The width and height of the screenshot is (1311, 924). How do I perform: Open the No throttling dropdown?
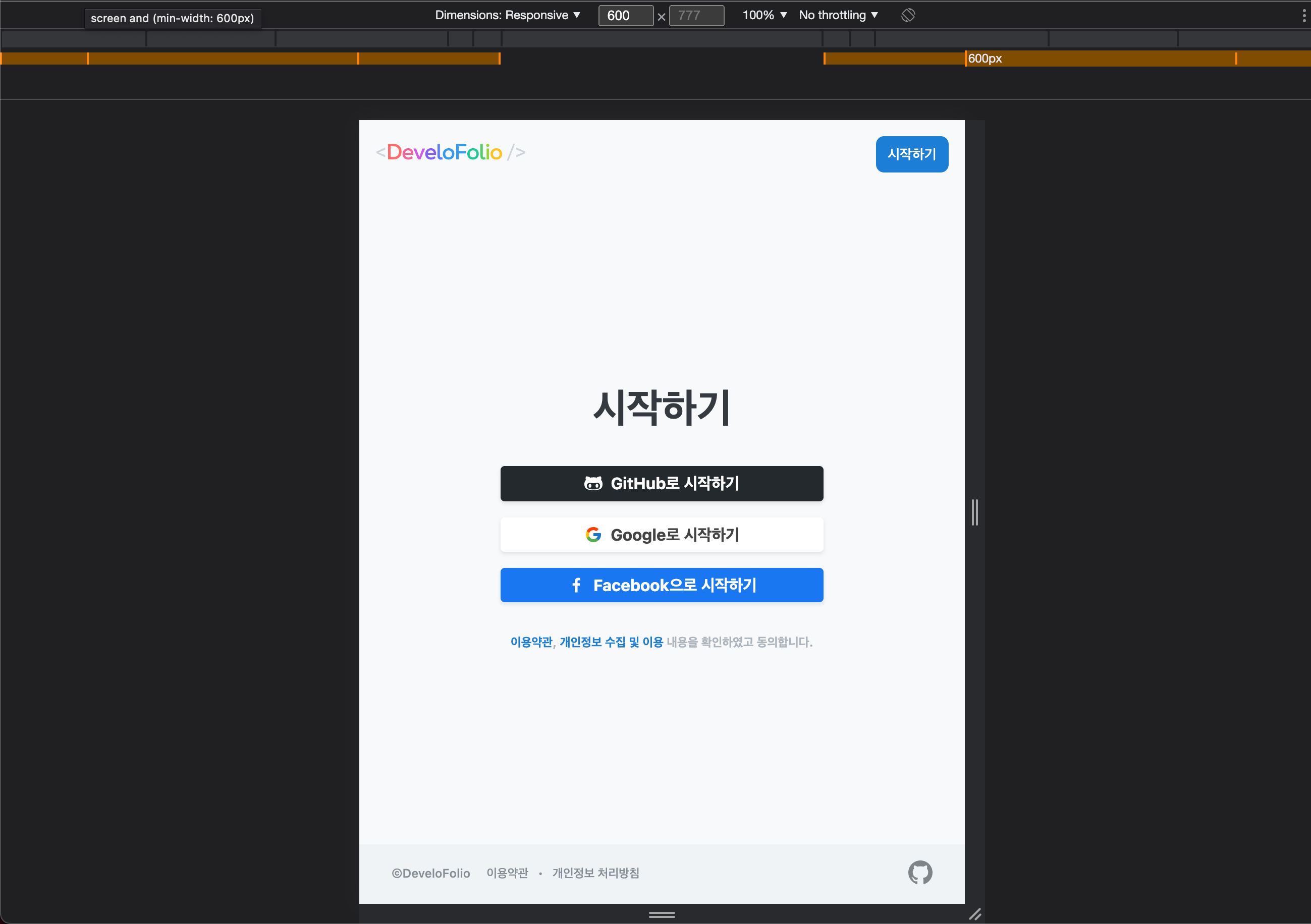point(838,16)
